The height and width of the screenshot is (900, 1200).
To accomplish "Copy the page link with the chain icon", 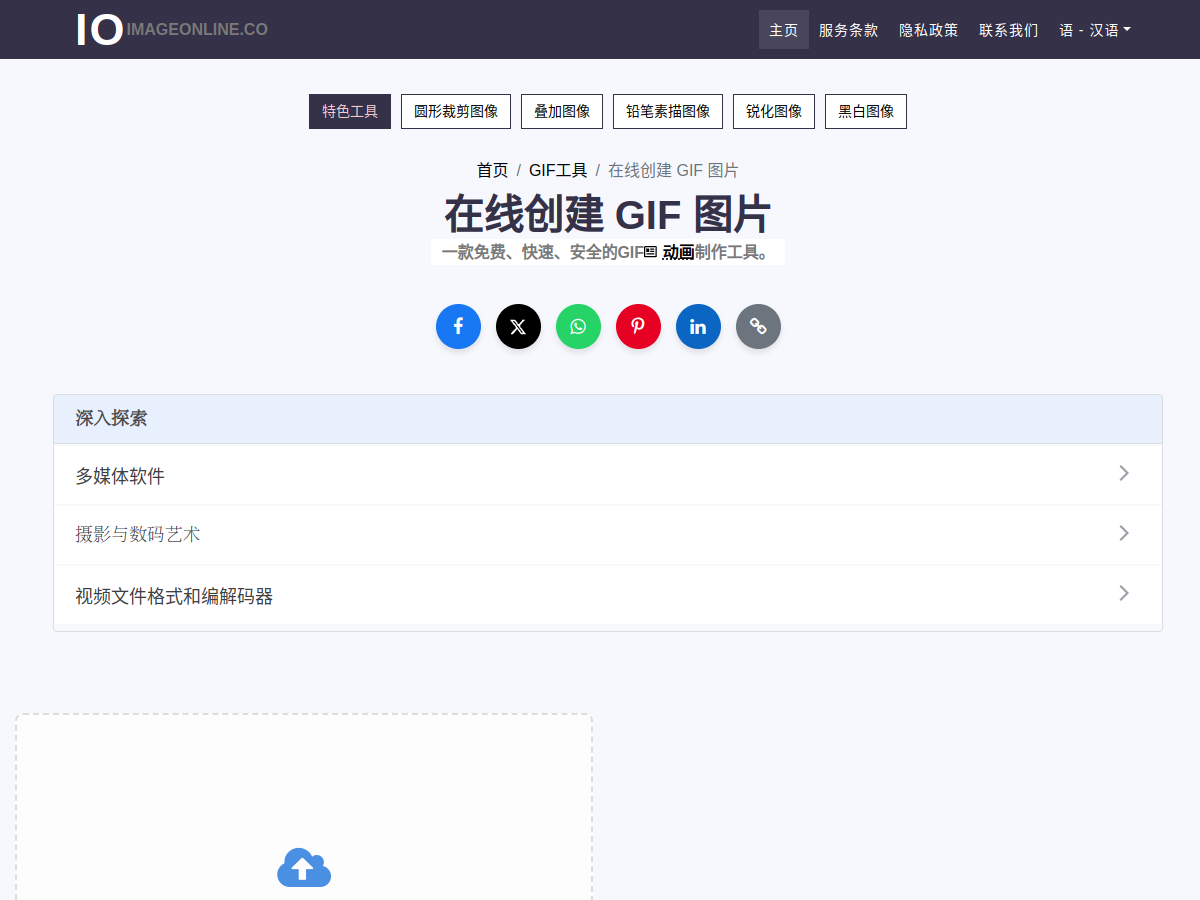I will 758,327.
